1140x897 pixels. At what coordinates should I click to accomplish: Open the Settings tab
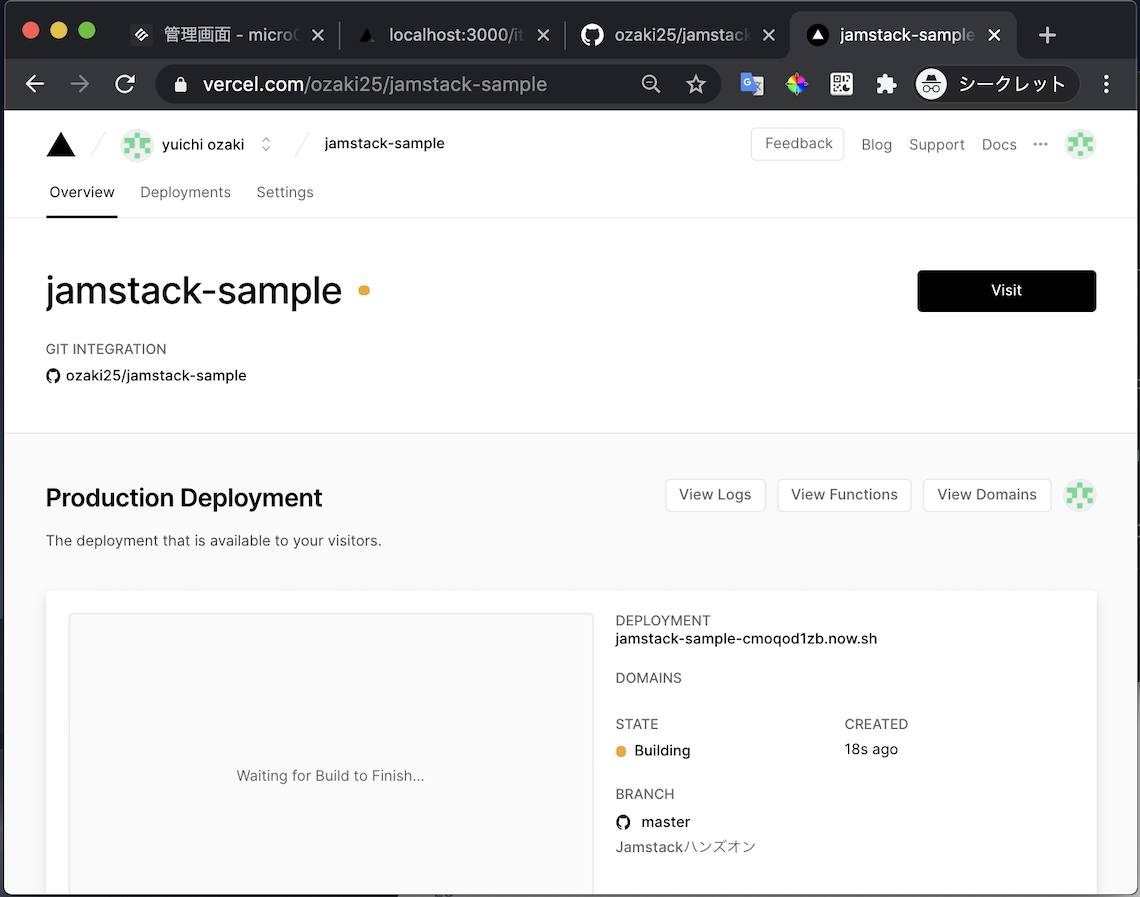click(285, 192)
